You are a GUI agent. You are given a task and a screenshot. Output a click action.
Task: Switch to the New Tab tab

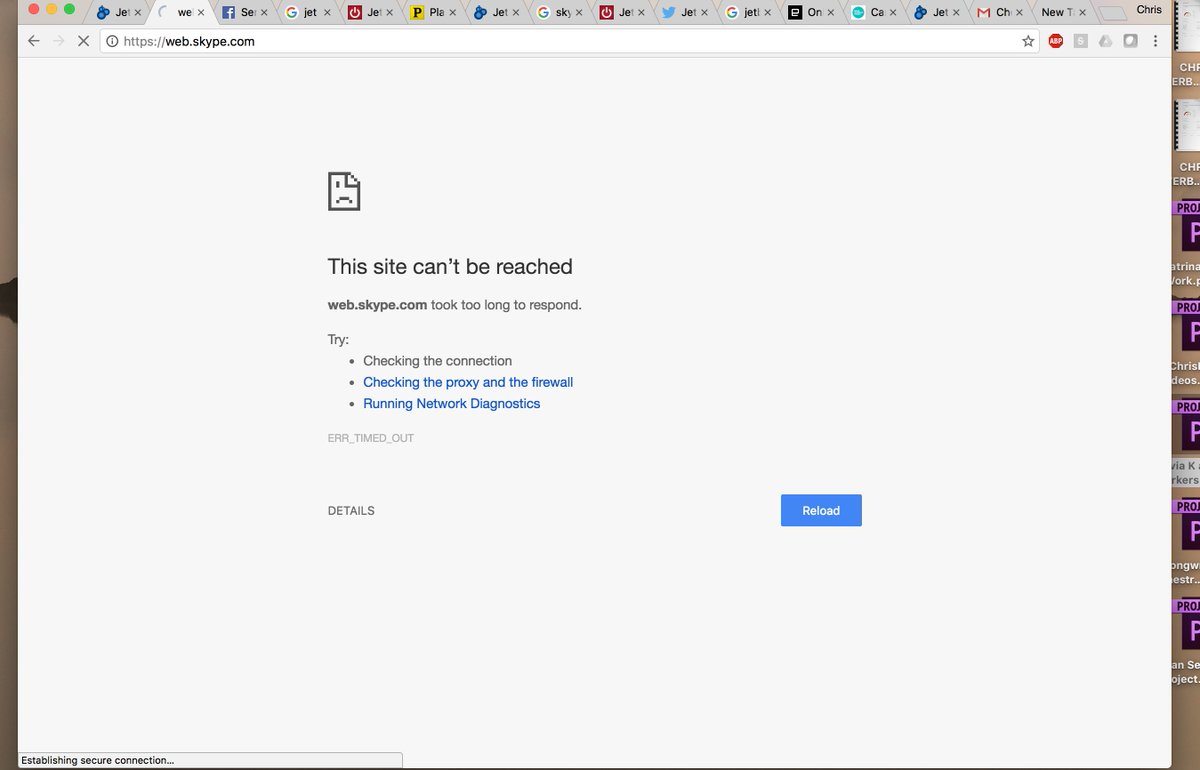point(1060,13)
